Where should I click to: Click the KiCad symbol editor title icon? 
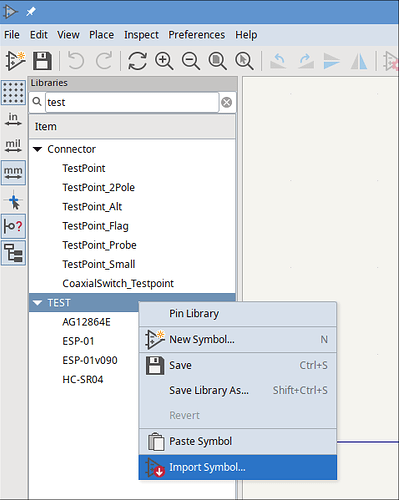10,12
